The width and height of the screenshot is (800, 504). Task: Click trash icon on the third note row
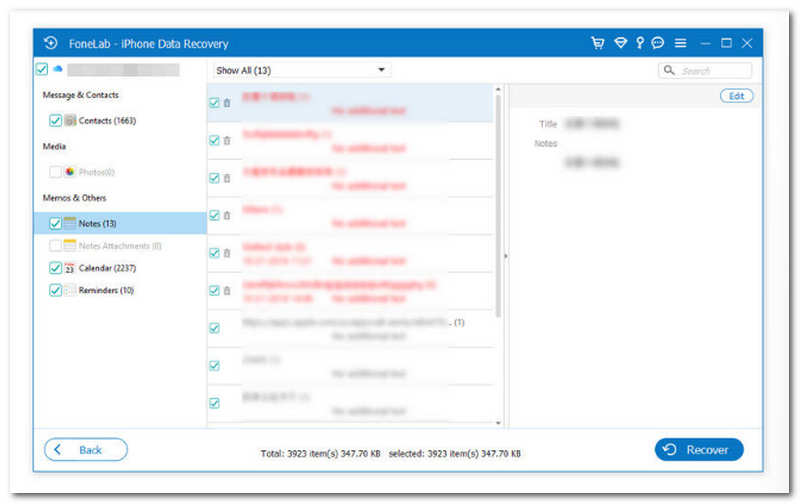(227, 178)
